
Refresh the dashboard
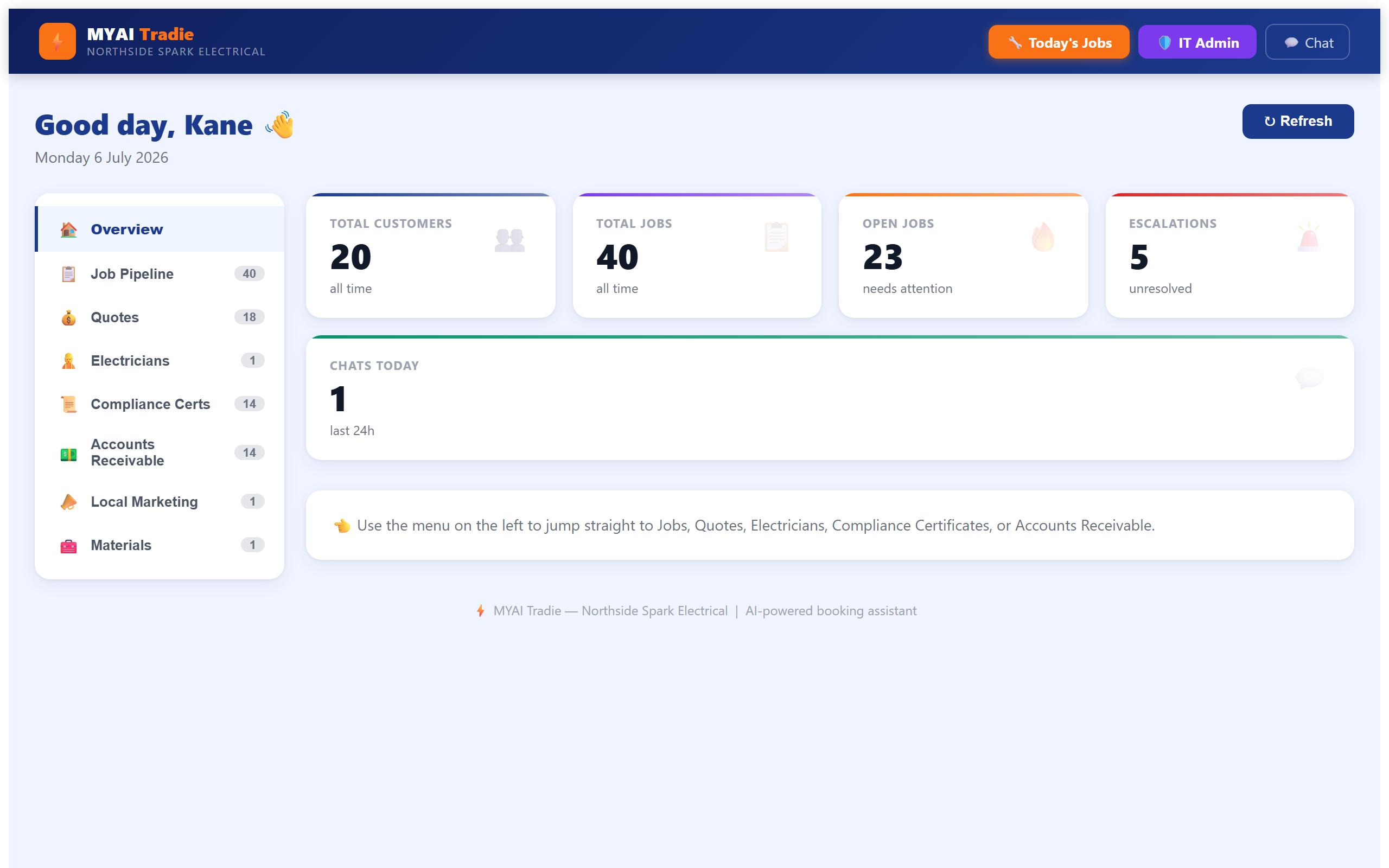click(x=1298, y=121)
